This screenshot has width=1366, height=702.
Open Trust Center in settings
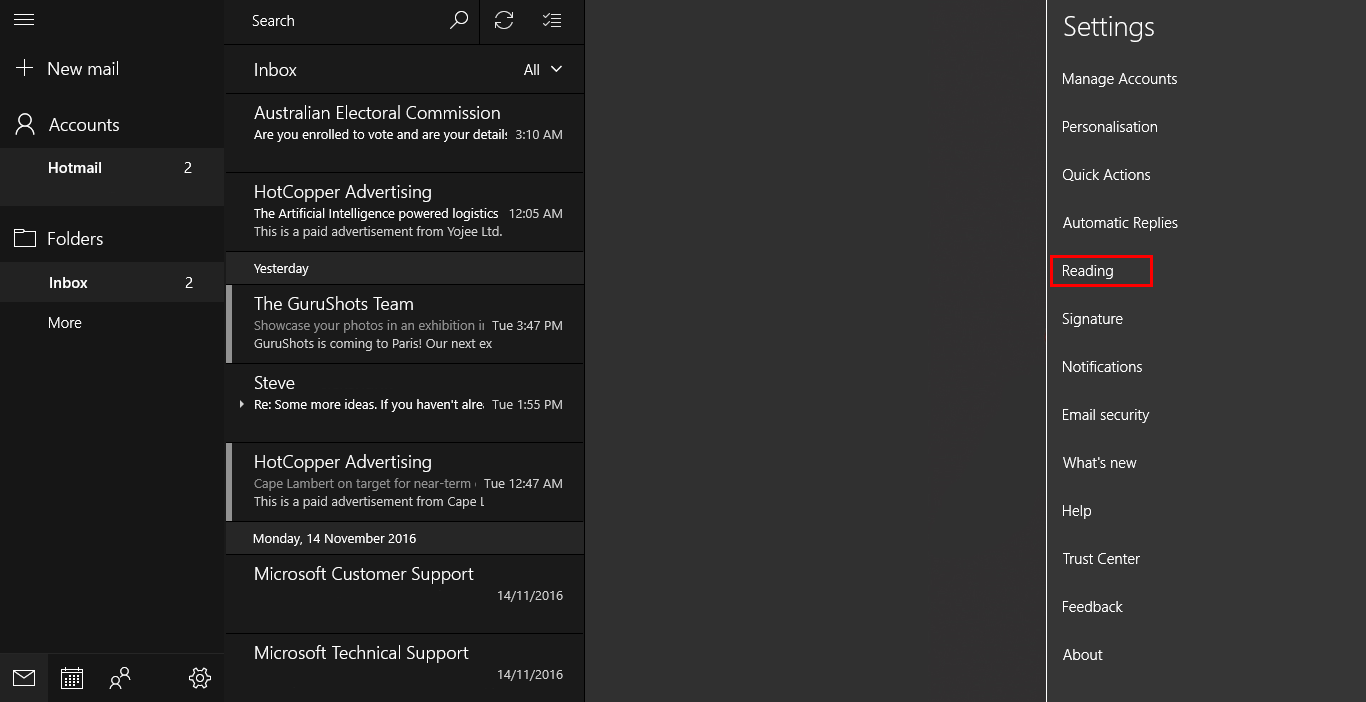[1101, 559]
